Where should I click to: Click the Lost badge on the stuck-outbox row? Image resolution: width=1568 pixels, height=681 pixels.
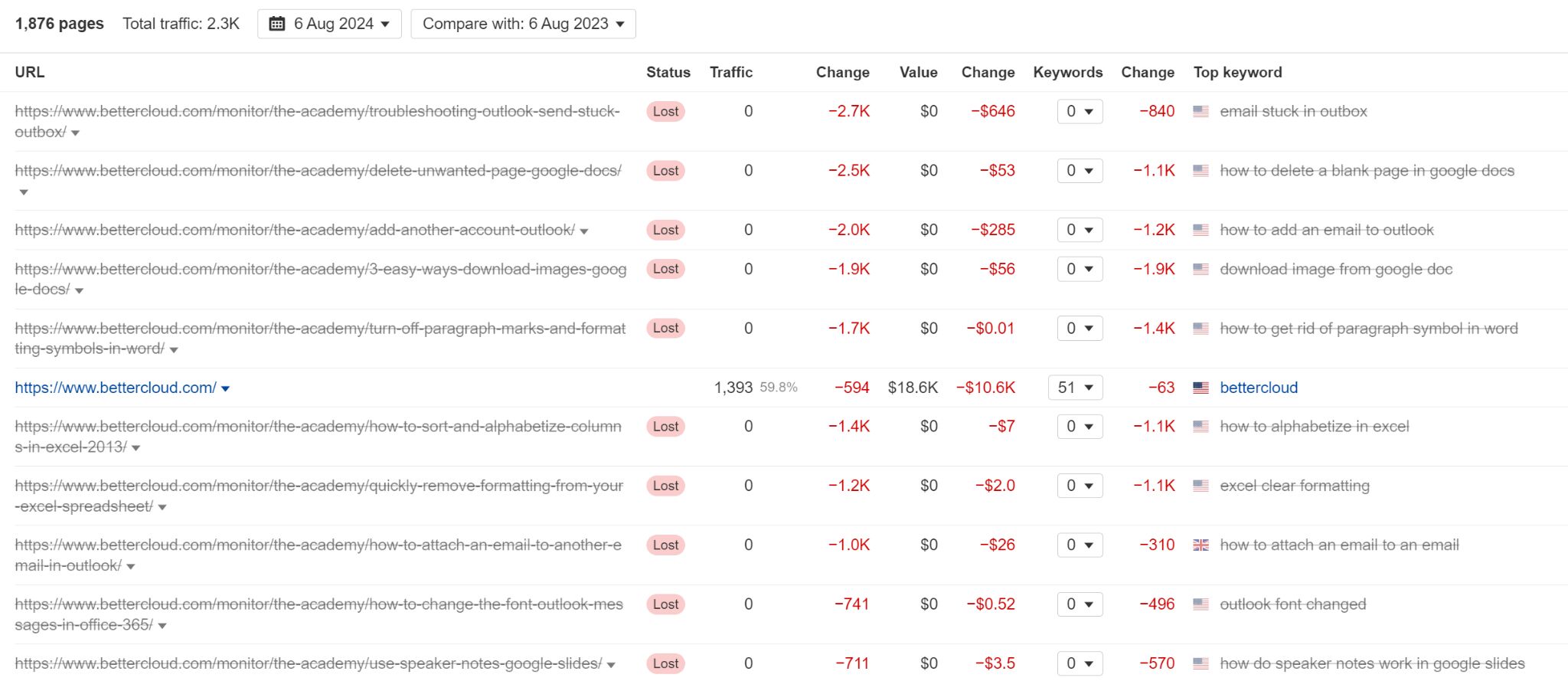665,111
